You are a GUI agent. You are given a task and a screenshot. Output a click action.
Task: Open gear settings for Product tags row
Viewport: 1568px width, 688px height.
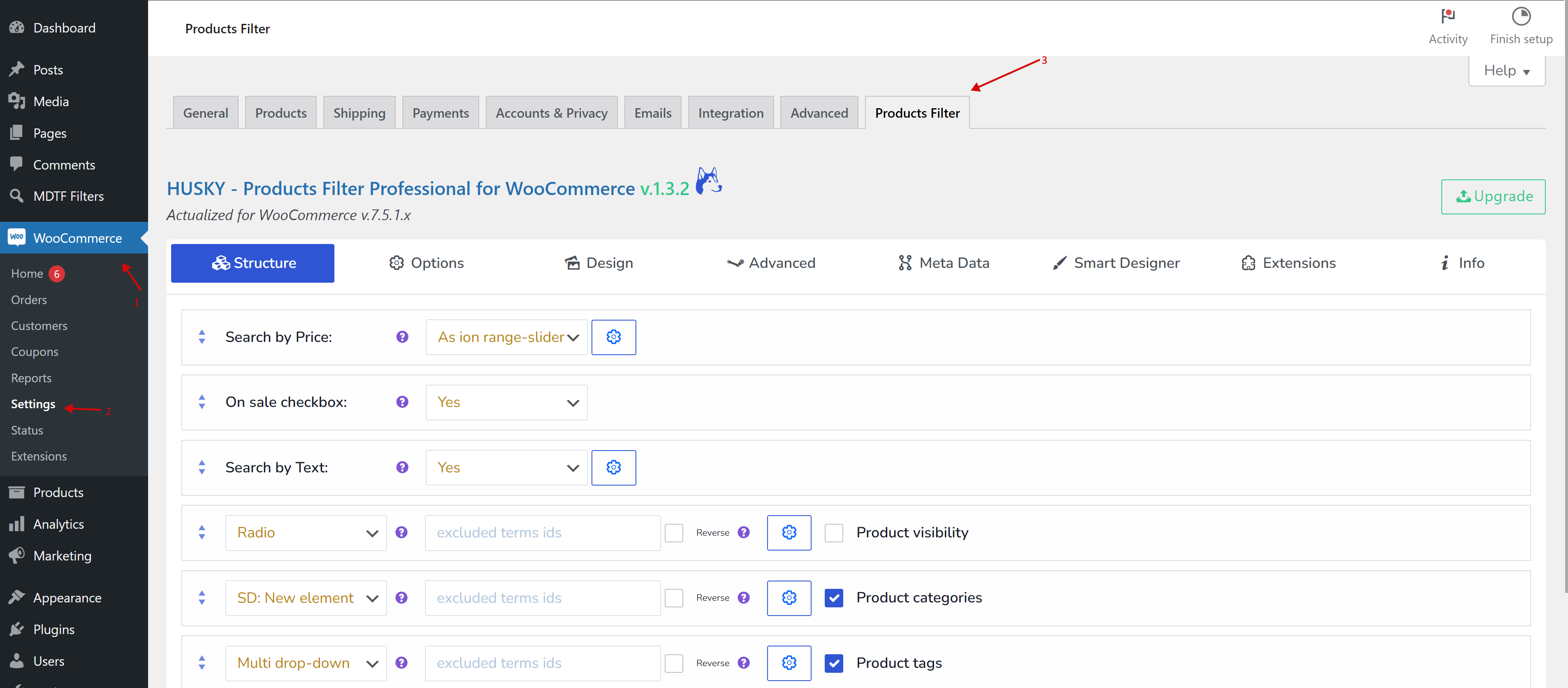789,663
